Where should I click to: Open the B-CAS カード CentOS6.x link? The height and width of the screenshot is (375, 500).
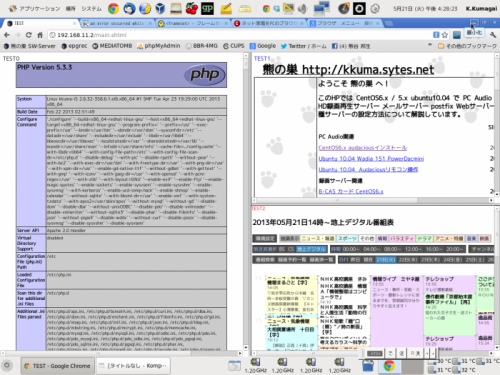[351, 191]
